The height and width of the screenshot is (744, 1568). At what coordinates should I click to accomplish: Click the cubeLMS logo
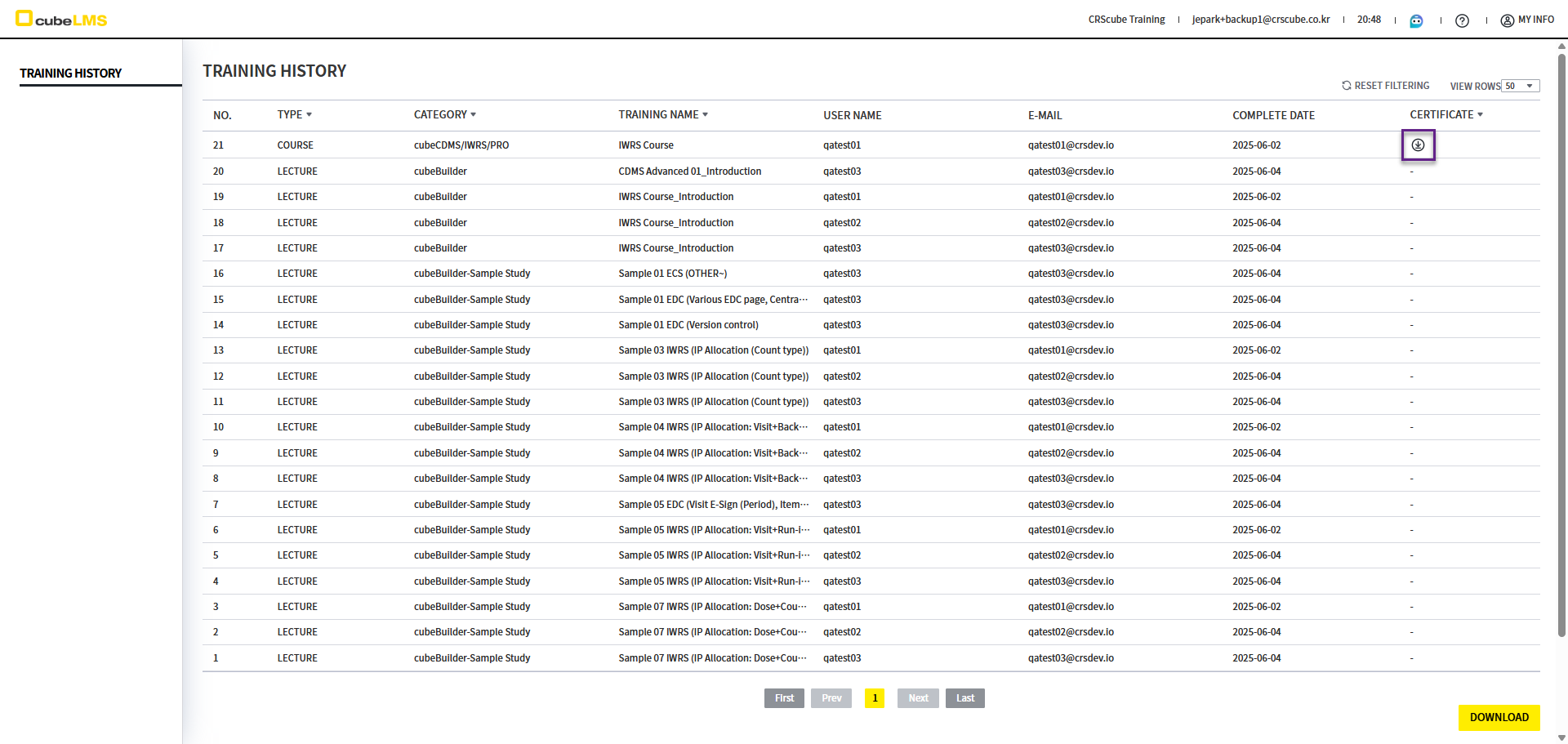pos(62,20)
